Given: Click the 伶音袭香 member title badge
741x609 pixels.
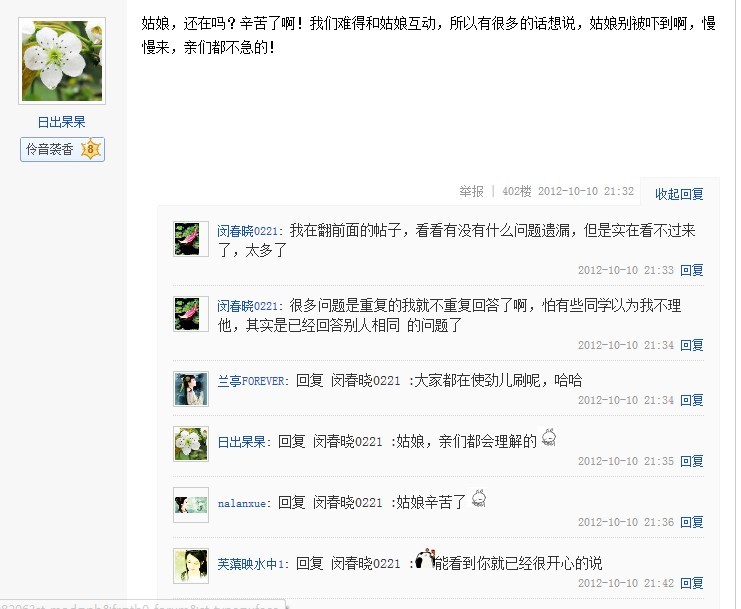Looking at the screenshot, I should coord(62,149).
